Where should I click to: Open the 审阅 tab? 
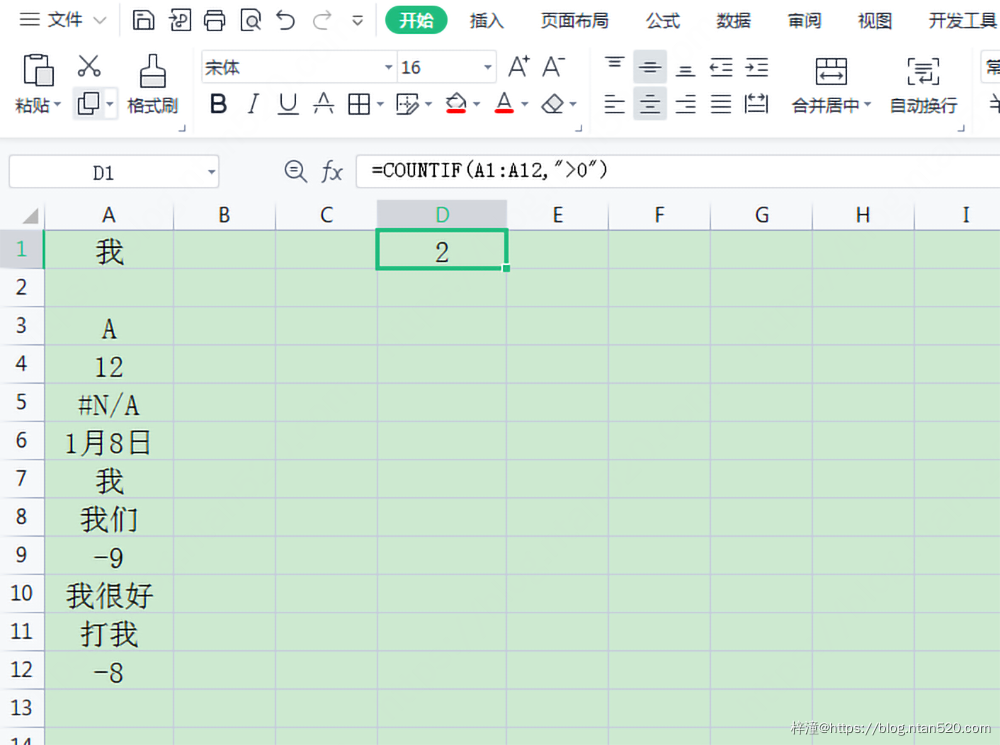tap(804, 20)
